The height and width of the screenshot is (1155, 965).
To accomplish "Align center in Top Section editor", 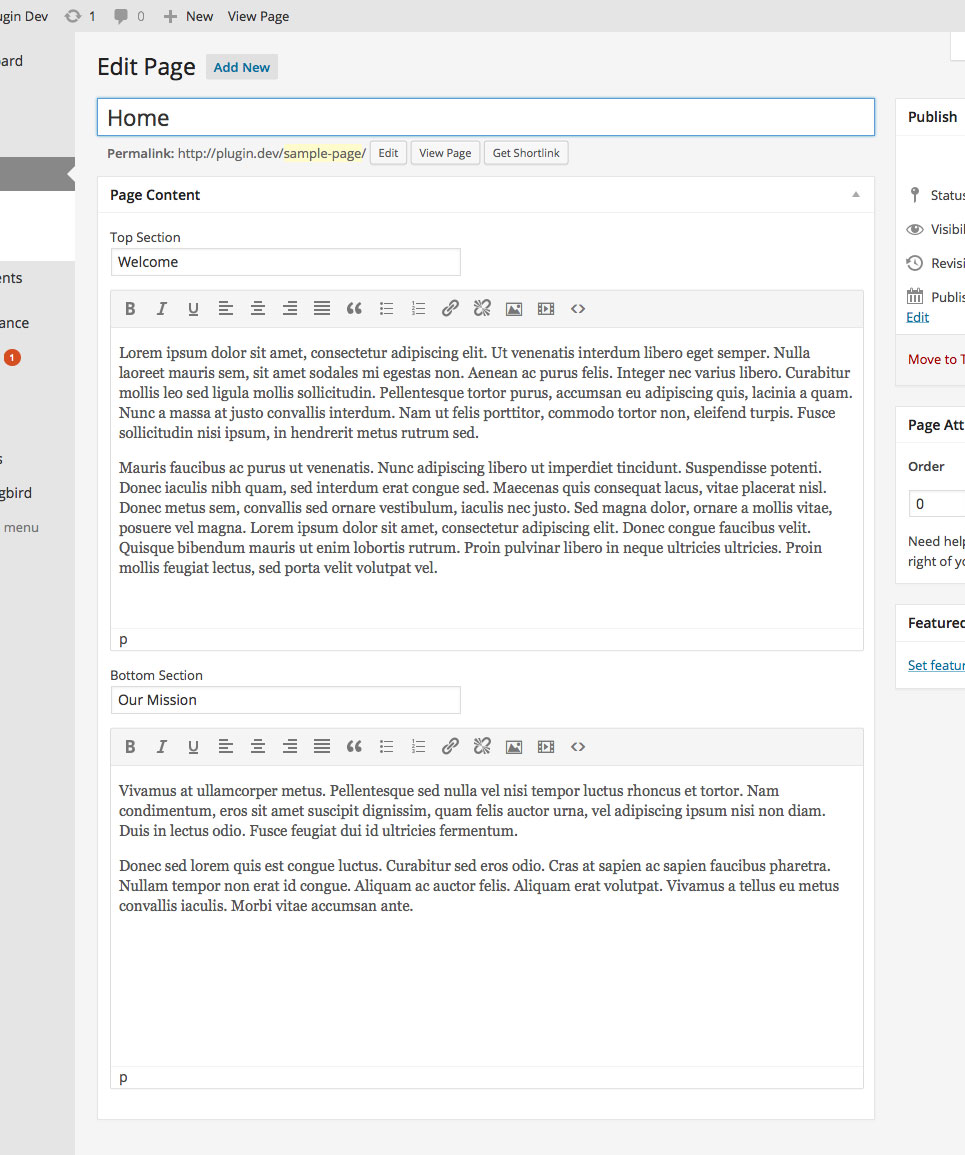I will point(257,309).
